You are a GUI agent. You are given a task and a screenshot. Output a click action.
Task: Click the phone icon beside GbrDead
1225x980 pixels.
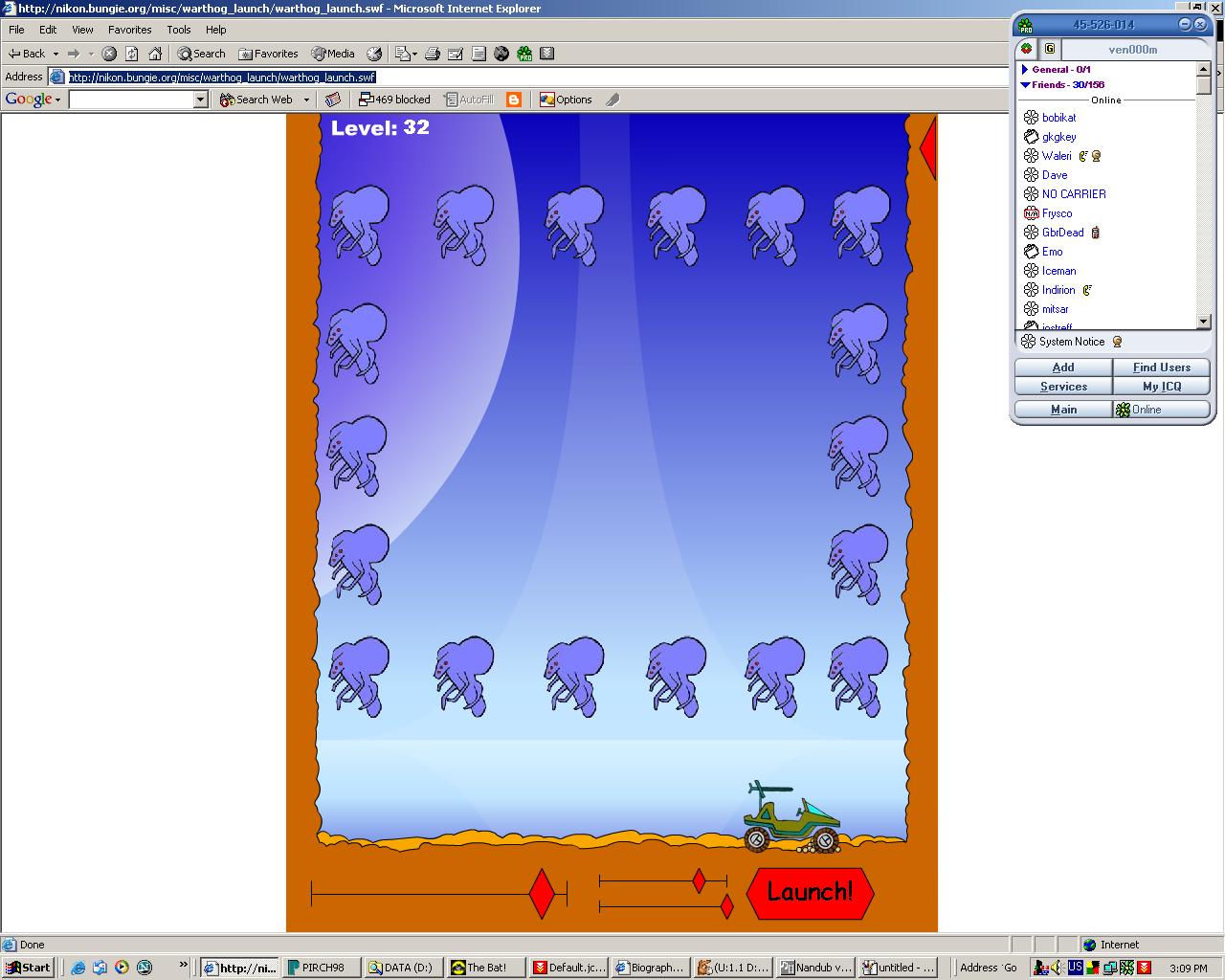click(x=1096, y=233)
